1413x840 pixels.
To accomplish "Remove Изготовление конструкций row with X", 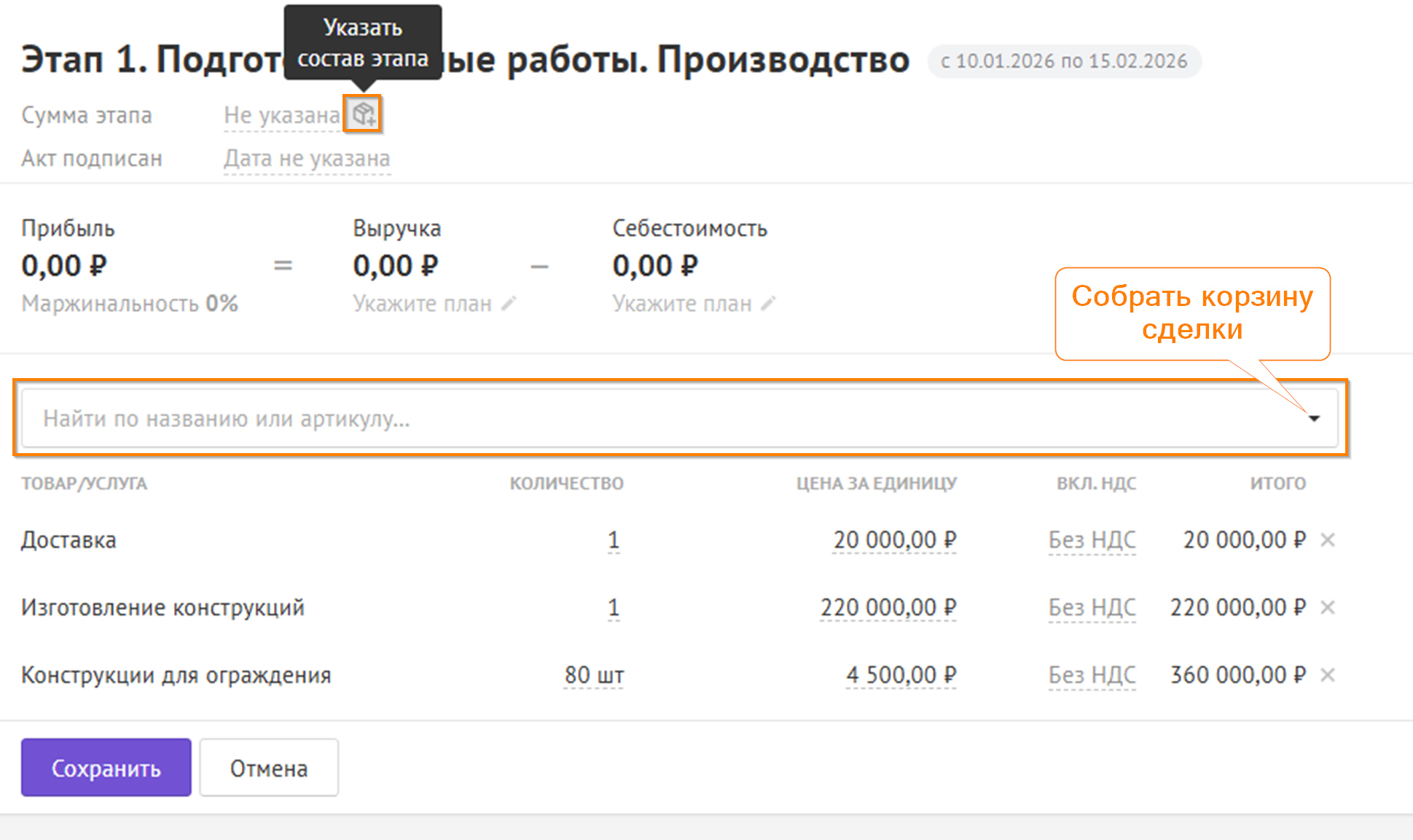I will pos(1328,607).
